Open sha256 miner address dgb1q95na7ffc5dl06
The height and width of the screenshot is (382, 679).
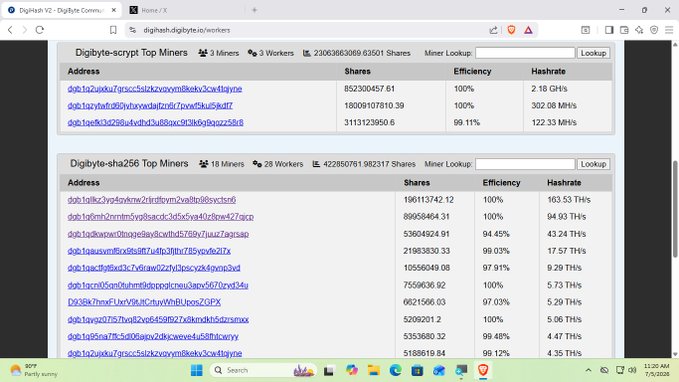[x=153, y=337]
